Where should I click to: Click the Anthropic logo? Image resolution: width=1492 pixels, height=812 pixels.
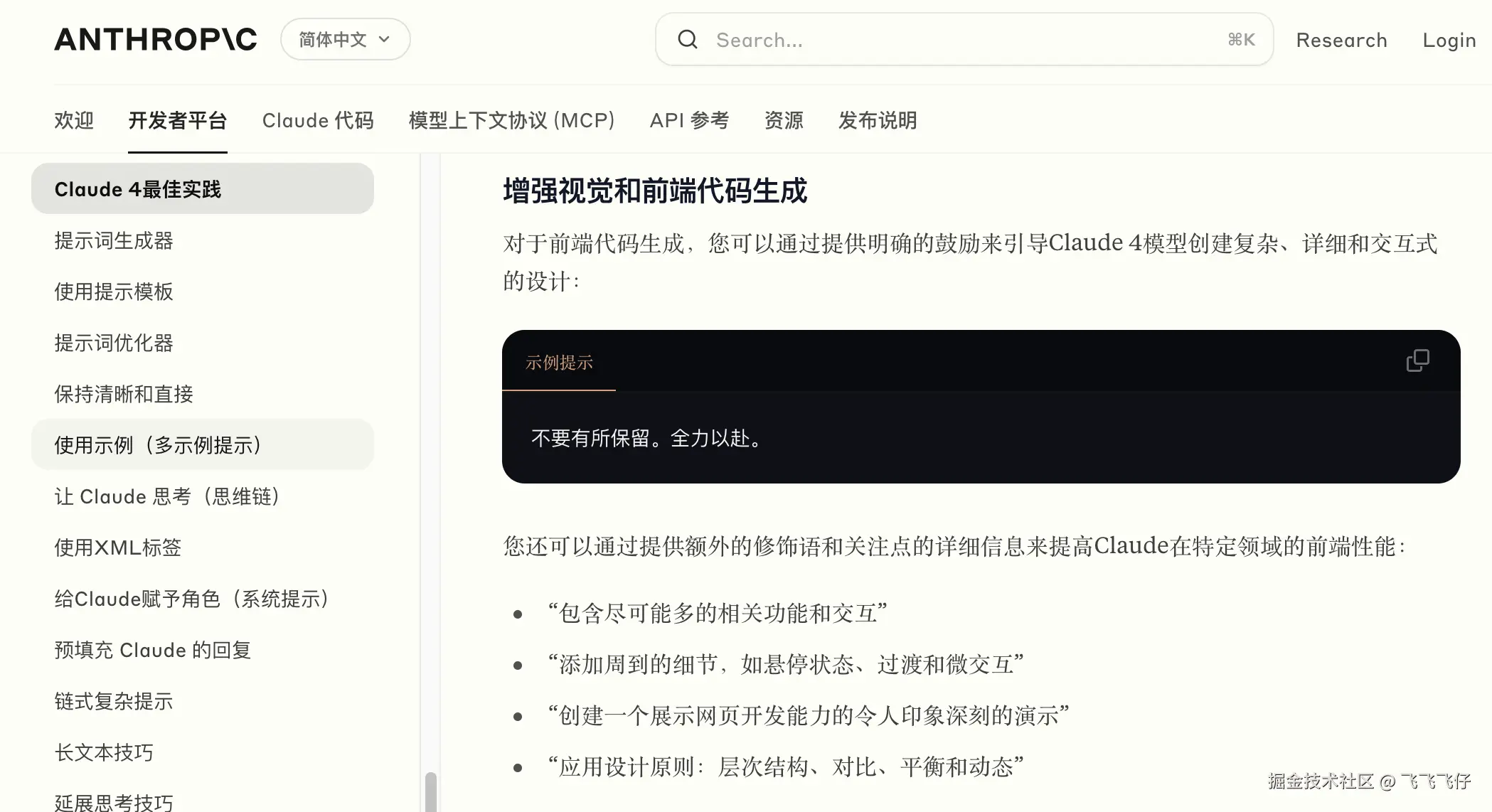coord(156,40)
